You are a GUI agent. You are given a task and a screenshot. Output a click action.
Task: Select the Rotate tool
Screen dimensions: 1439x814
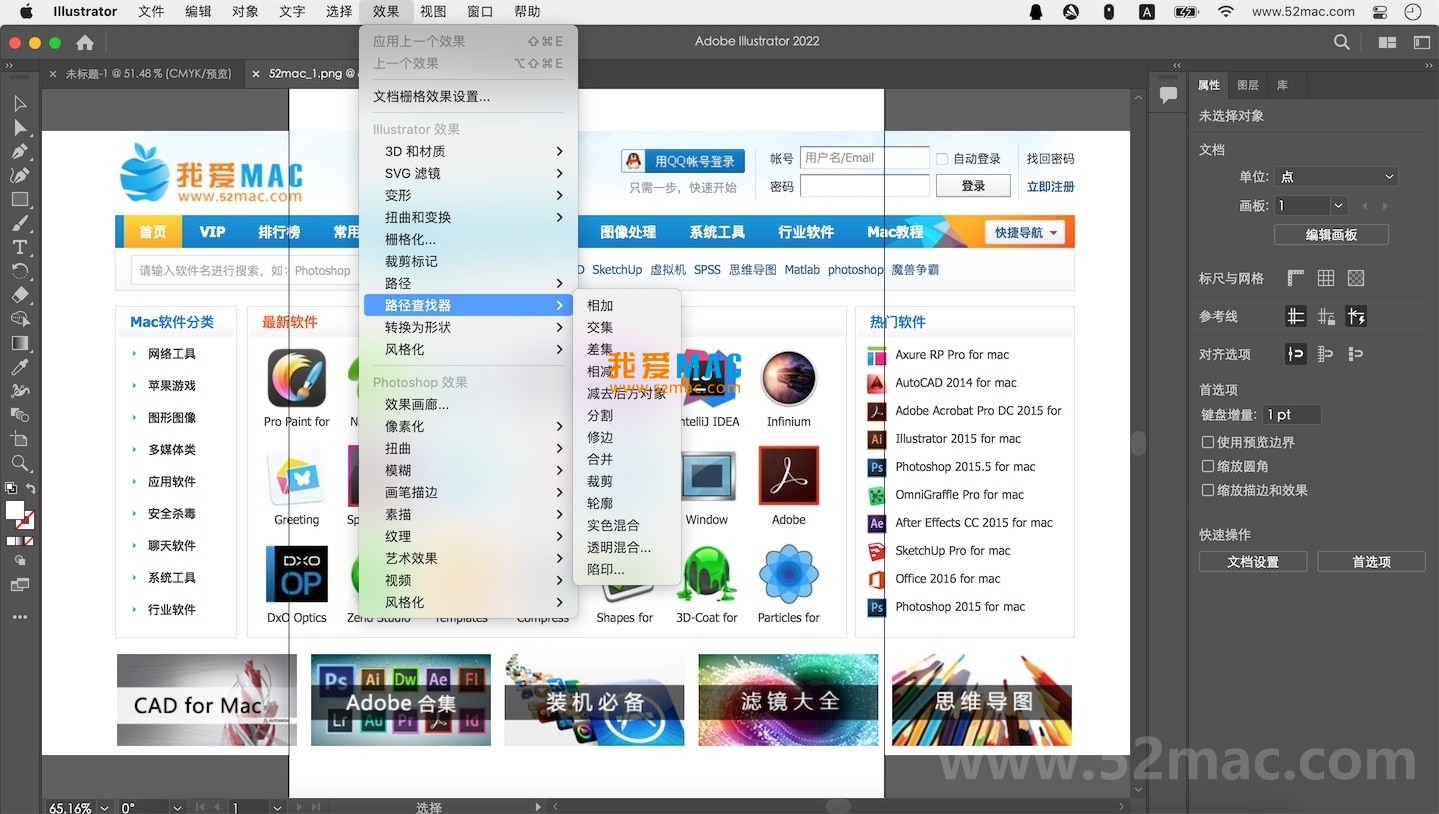(19, 272)
